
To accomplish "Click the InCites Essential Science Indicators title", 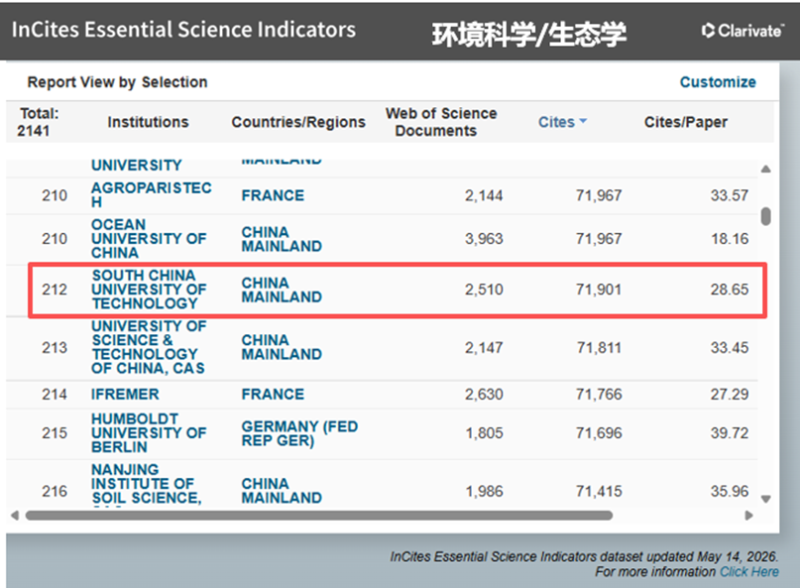I will 184,30.
